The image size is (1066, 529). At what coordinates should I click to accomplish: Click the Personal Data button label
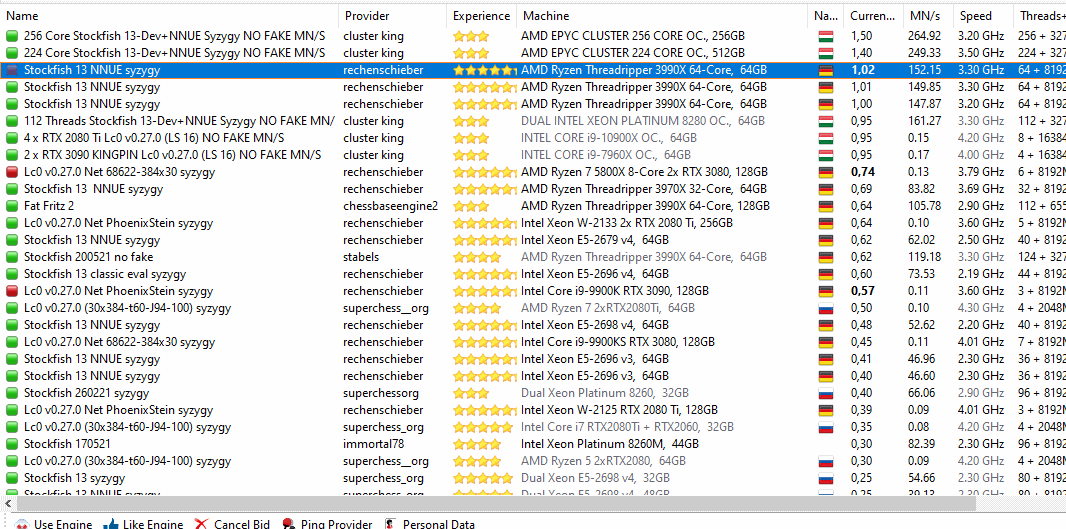click(x=439, y=524)
